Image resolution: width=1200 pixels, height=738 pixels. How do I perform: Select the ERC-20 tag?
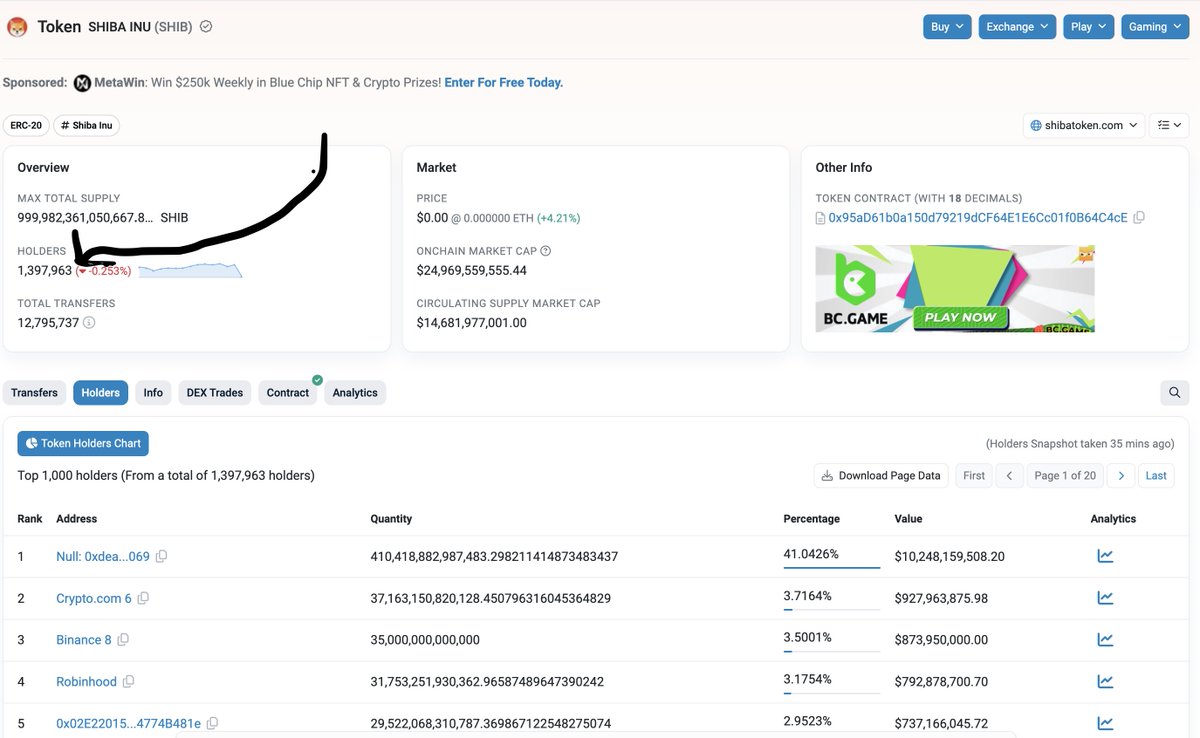pos(26,125)
